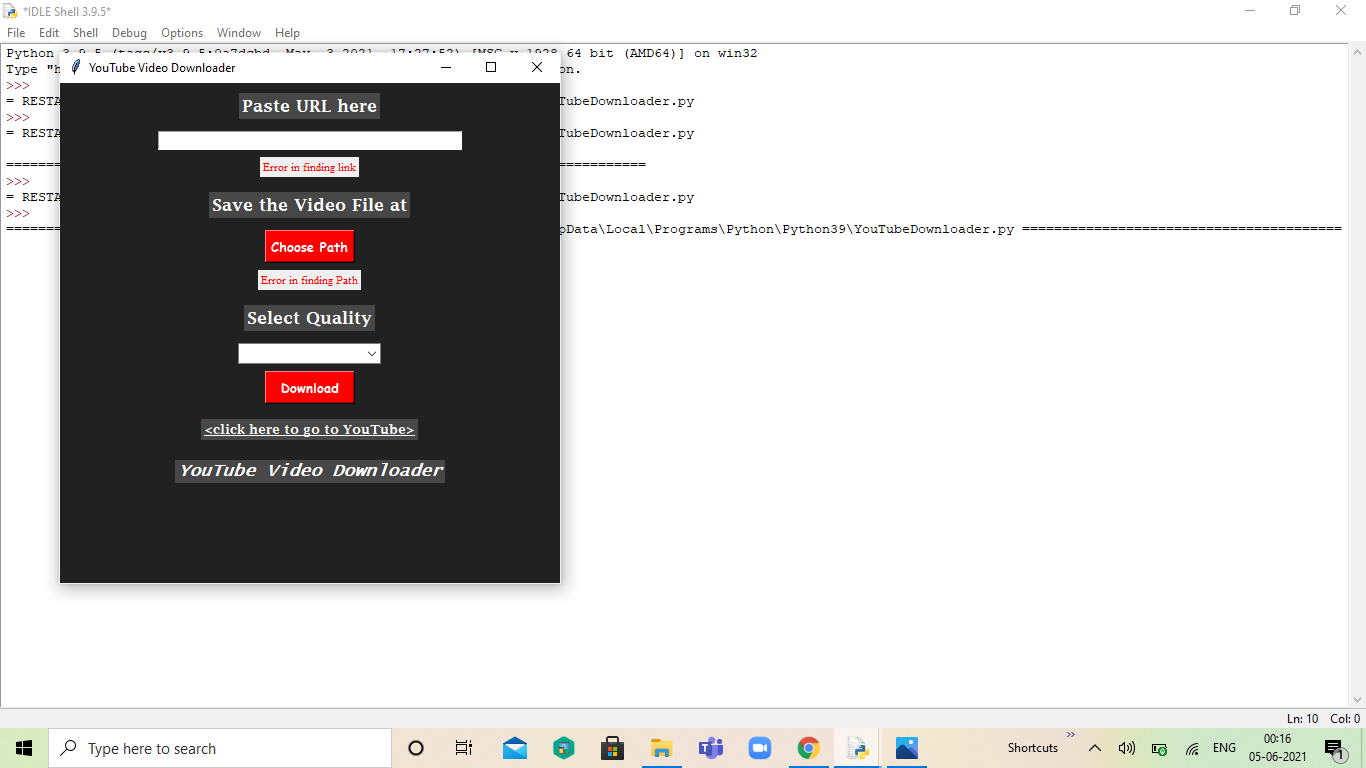Viewport: 1366px width, 768px height.
Task: Open the Wi-Fi network status icon
Action: [1191, 747]
